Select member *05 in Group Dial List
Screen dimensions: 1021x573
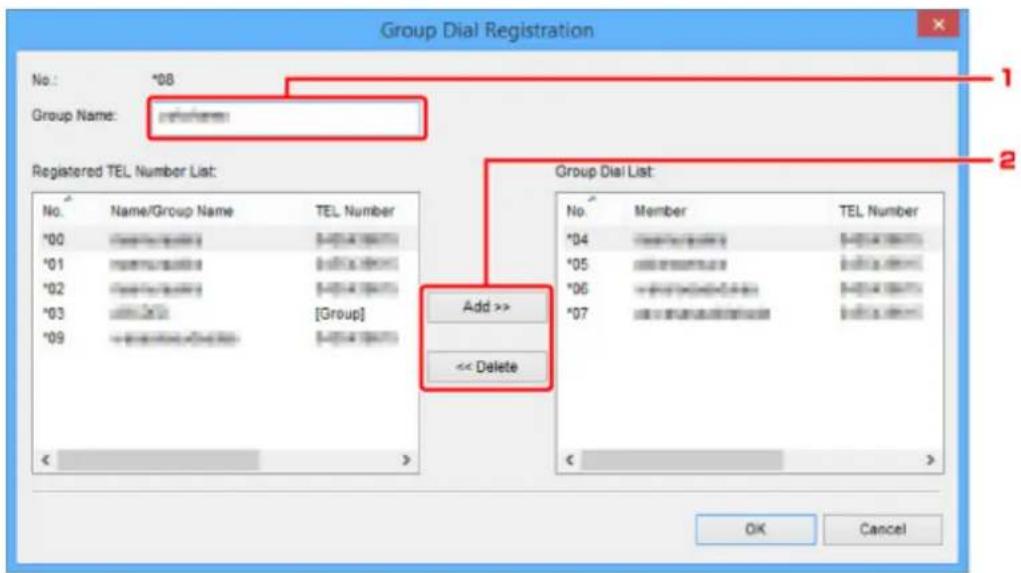749,264
